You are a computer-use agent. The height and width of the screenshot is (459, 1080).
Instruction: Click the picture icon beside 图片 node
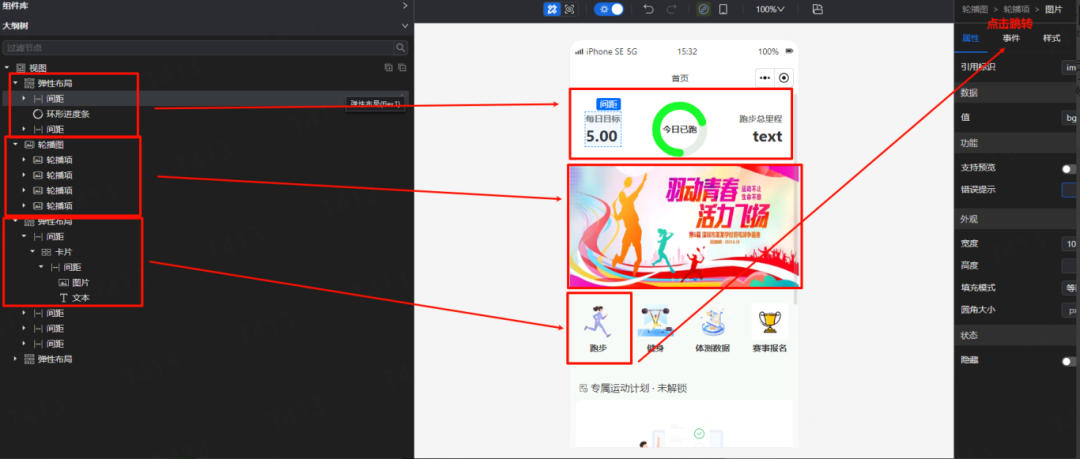point(63,283)
